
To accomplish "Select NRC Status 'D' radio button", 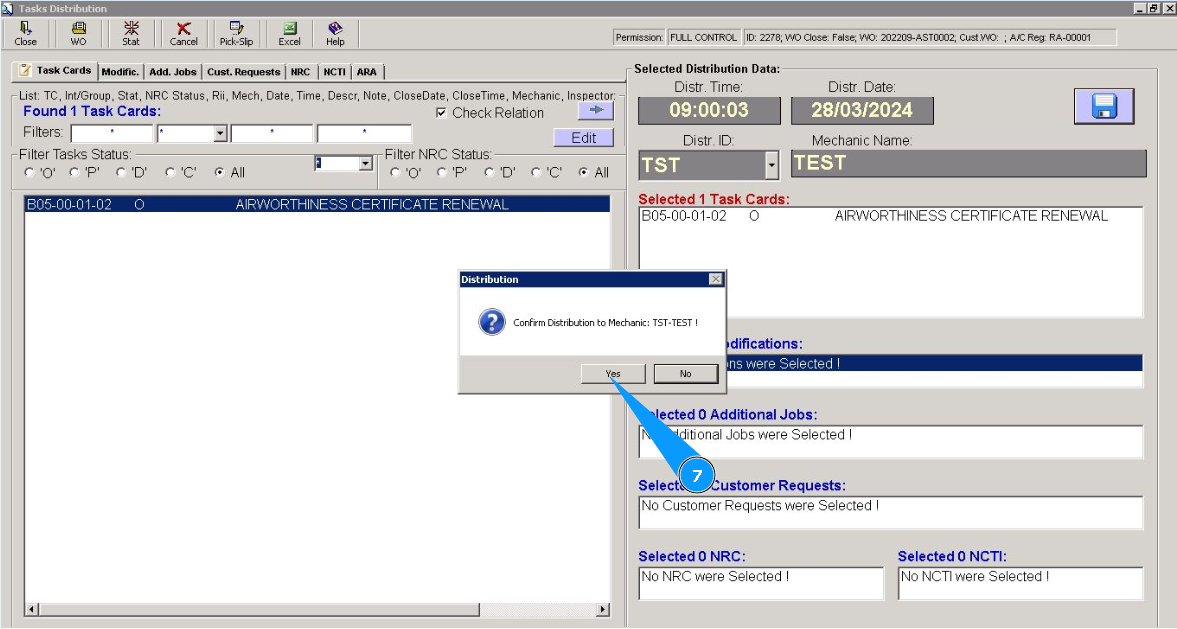I will [x=489, y=173].
